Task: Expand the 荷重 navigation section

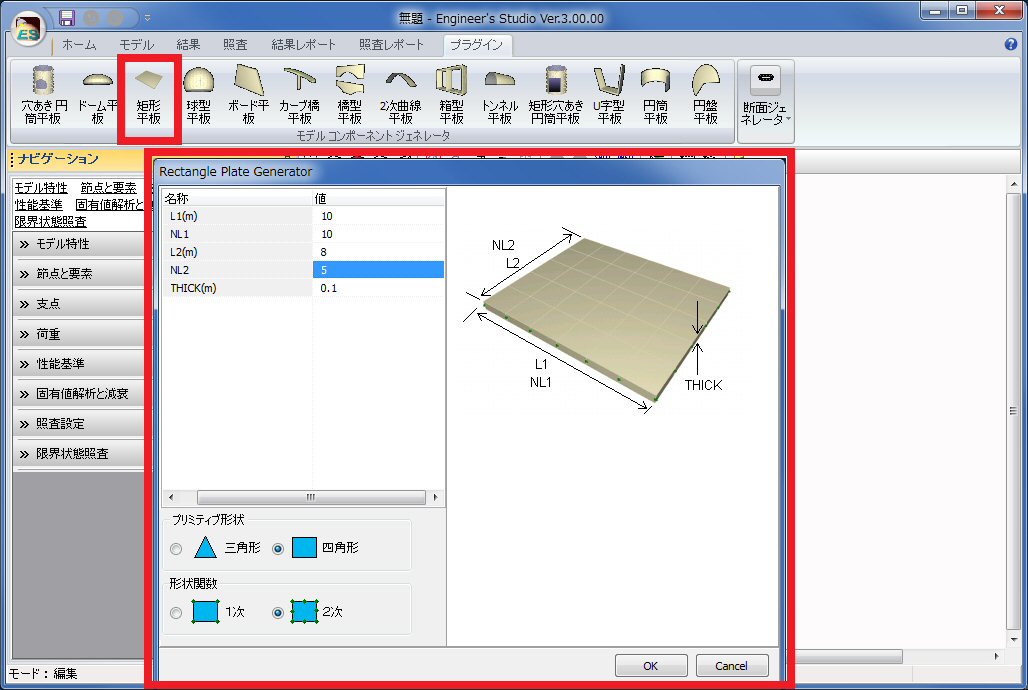Action: 79,335
